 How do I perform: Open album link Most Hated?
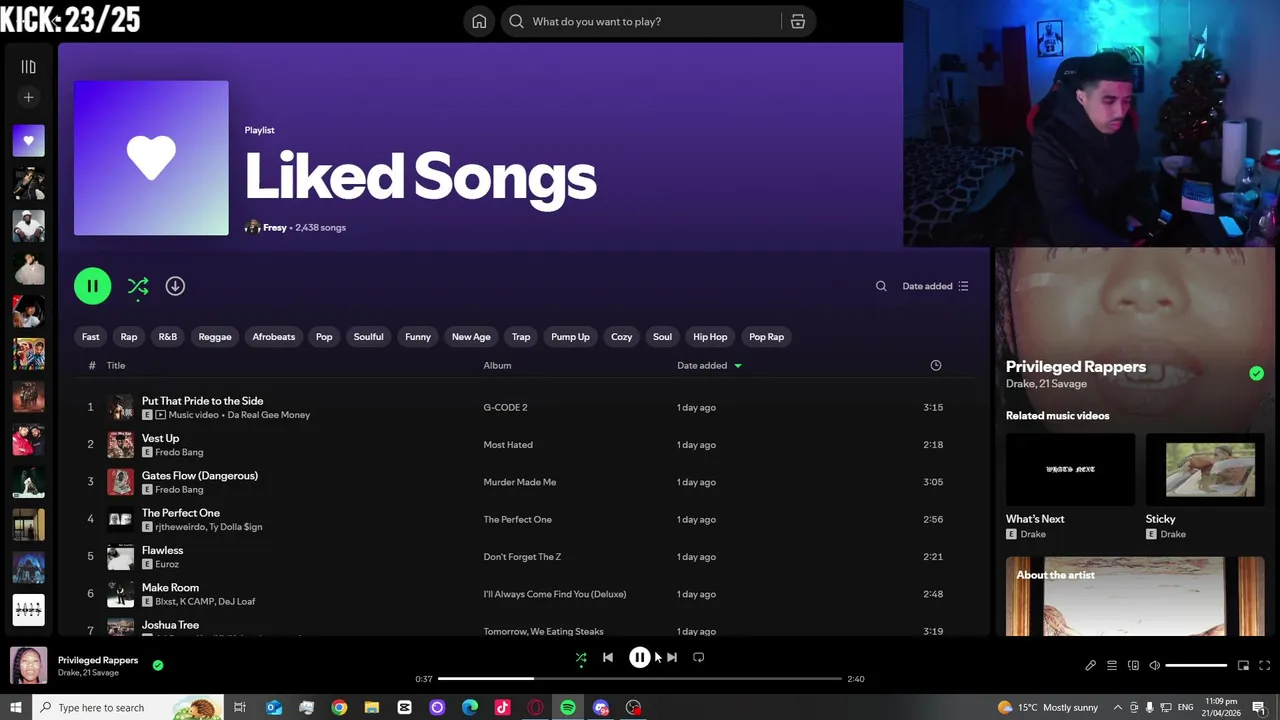click(508, 445)
